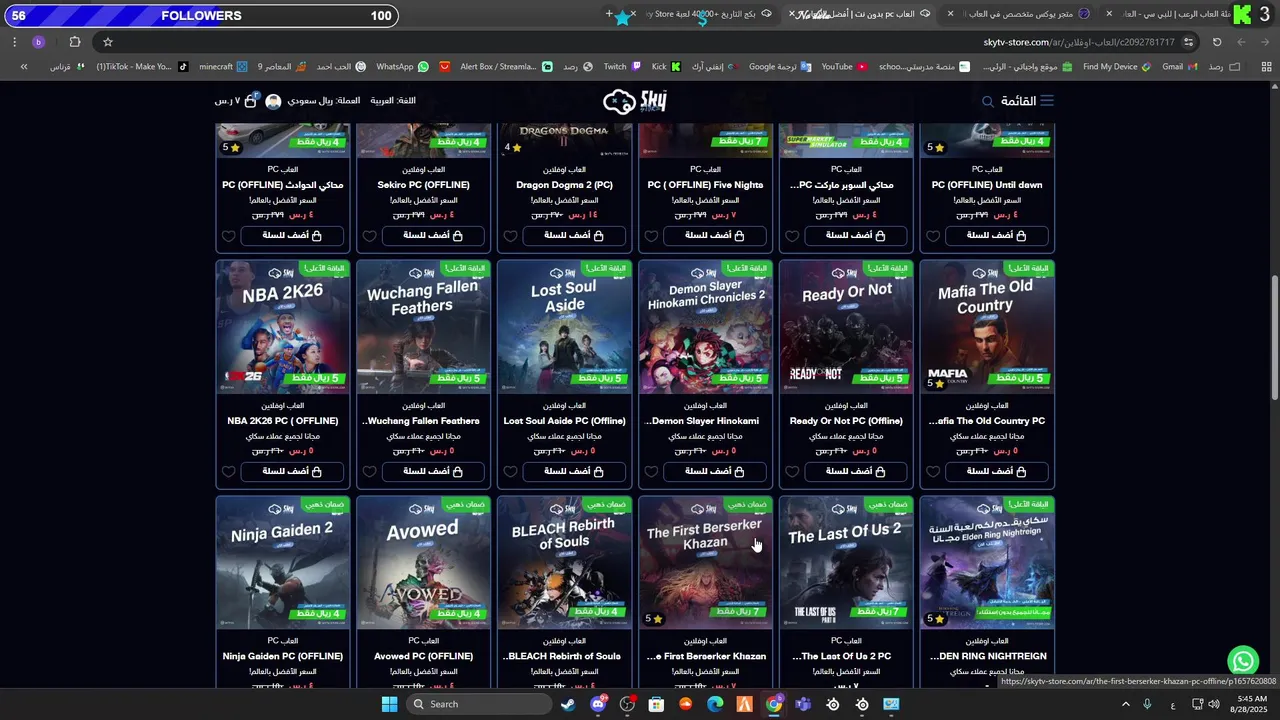Click the browser reload icon
Screen dimensions: 1280x720
[x=1217, y=42]
